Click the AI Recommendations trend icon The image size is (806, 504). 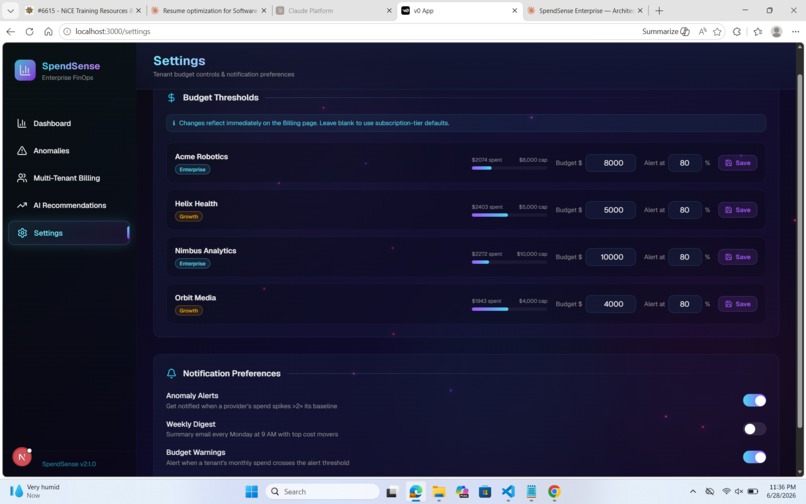point(22,205)
